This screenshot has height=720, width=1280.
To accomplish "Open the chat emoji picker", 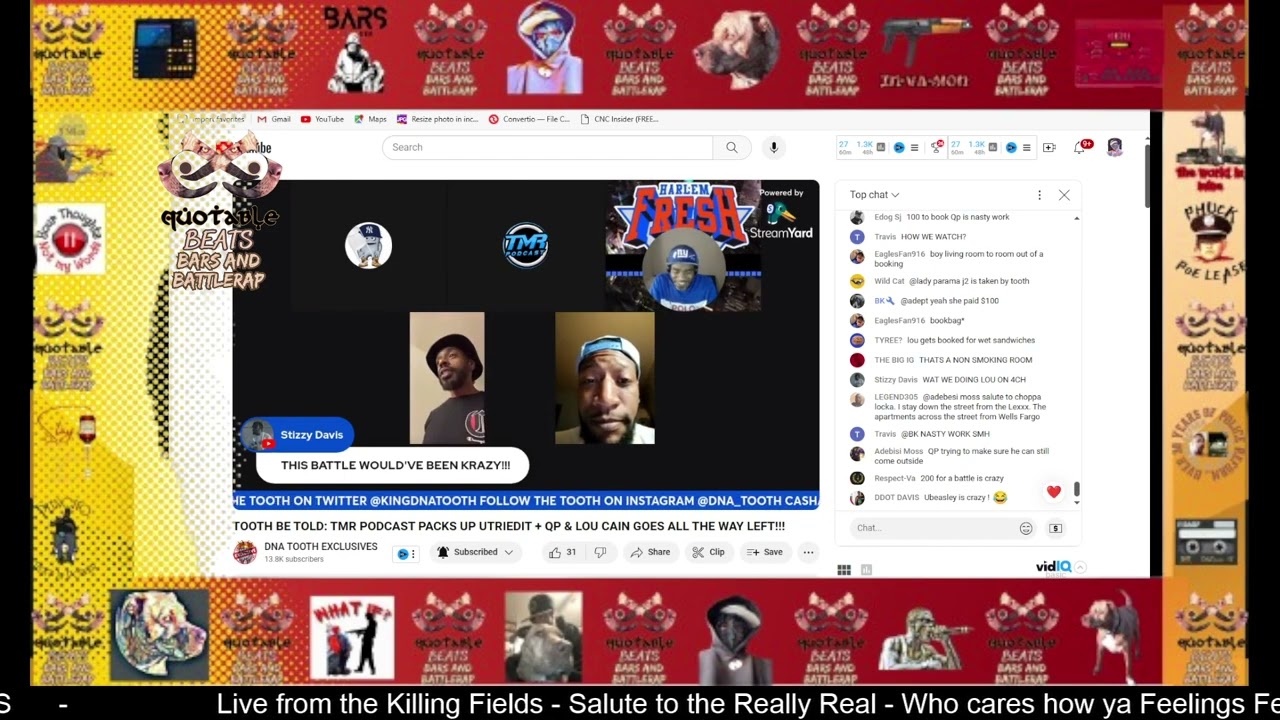I will [x=1026, y=528].
